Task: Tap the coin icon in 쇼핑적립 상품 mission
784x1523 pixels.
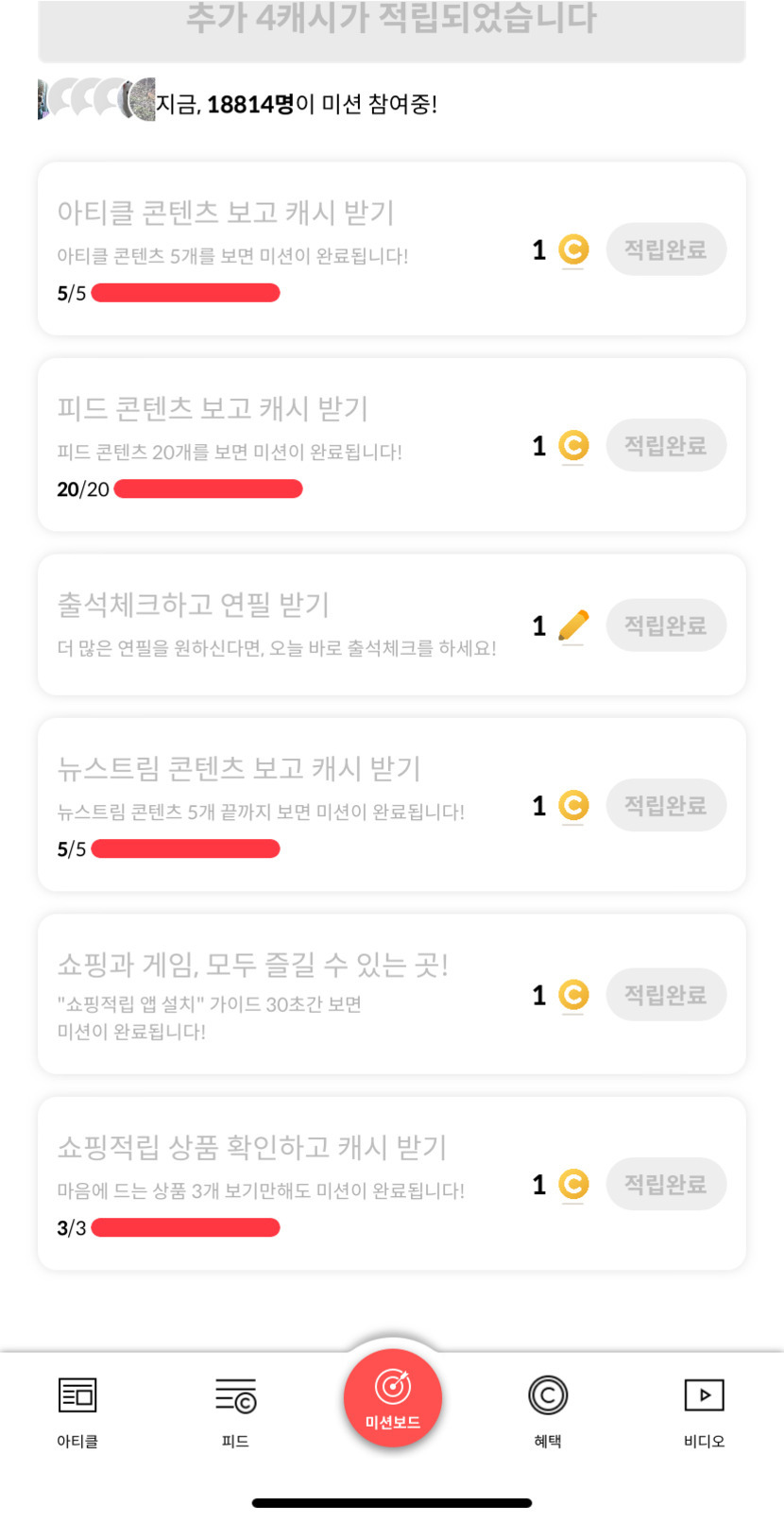Action: click(x=573, y=1184)
